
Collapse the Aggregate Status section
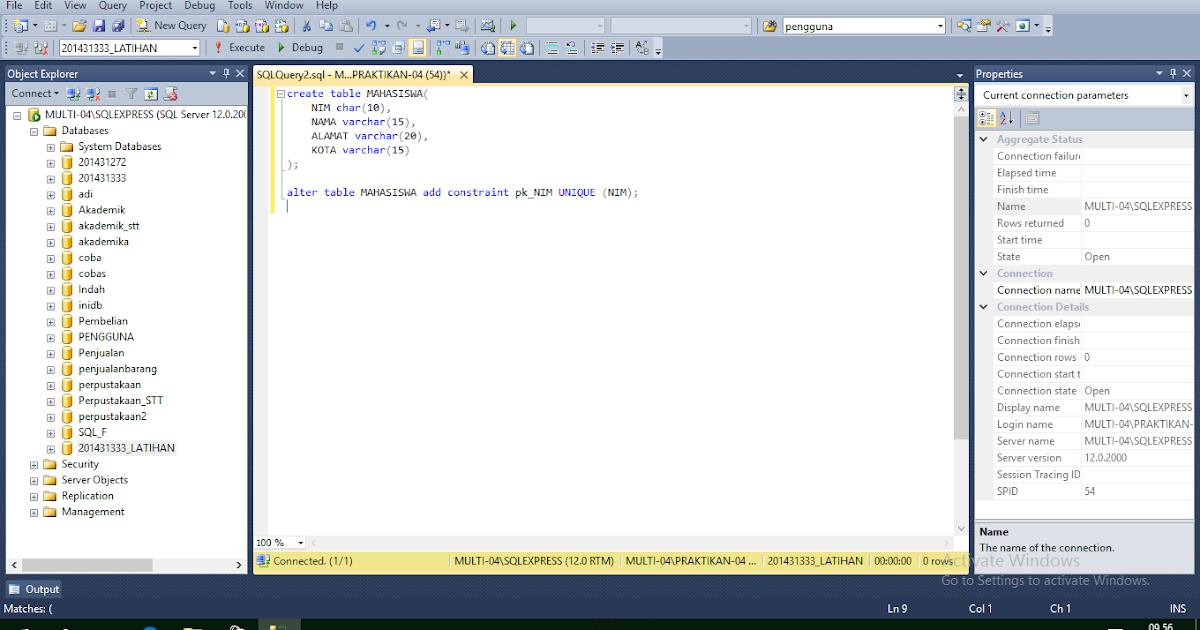pos(984,140)
